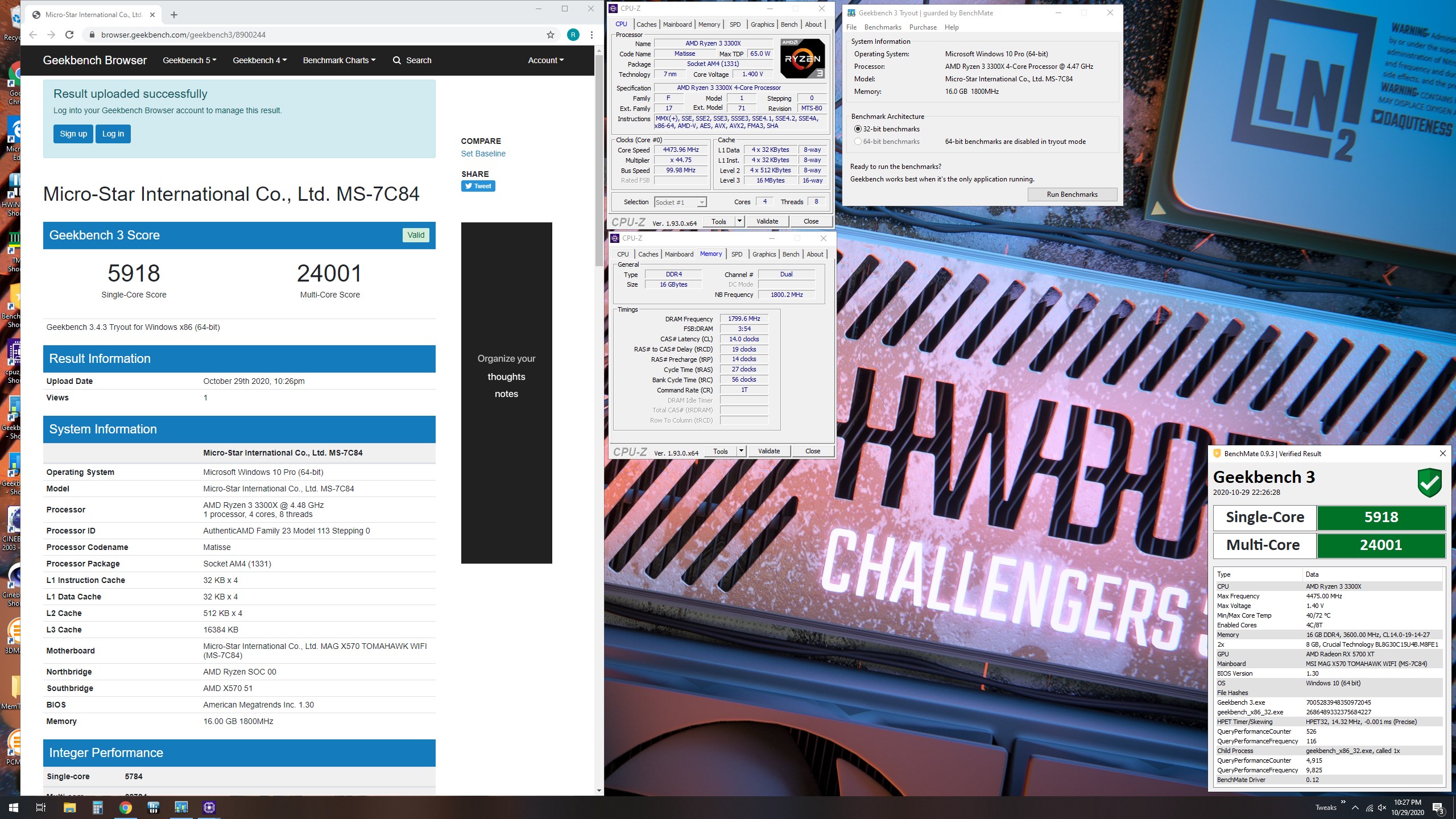This screenshot has width=1456, height=819.
Task: Open the notification center with 3 alerts
Action: [1438, 808]
